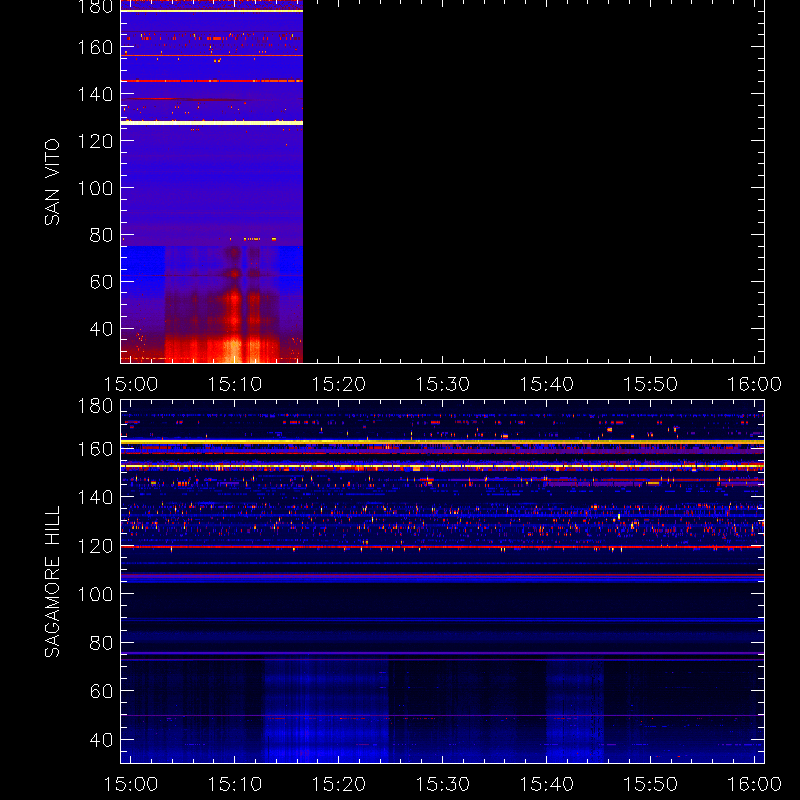Select the 60 tick label on San Vito plot
Screen dimensions: 800x800
click(101, 282)
